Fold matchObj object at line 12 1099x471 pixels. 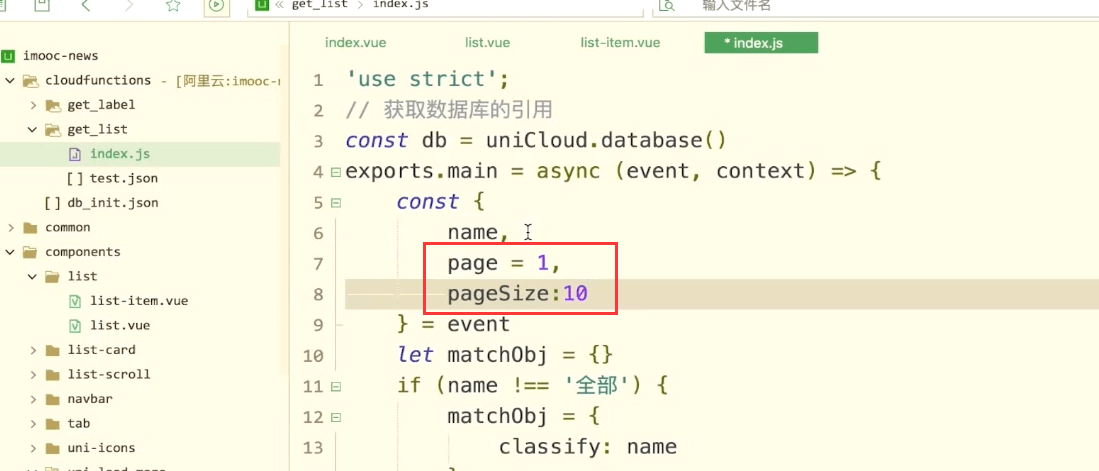coord(336,417)
